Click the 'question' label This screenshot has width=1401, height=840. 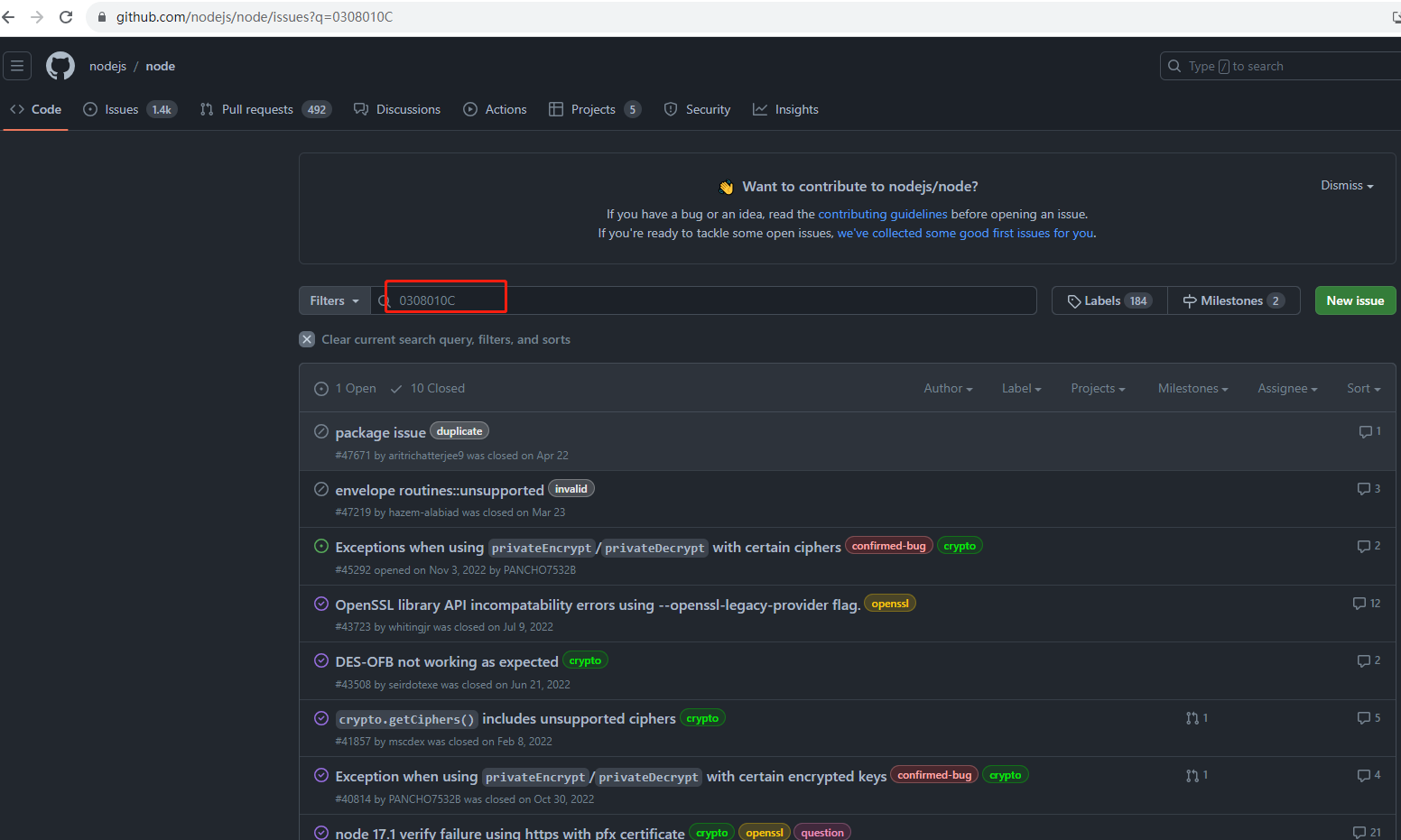pos(822,832)
